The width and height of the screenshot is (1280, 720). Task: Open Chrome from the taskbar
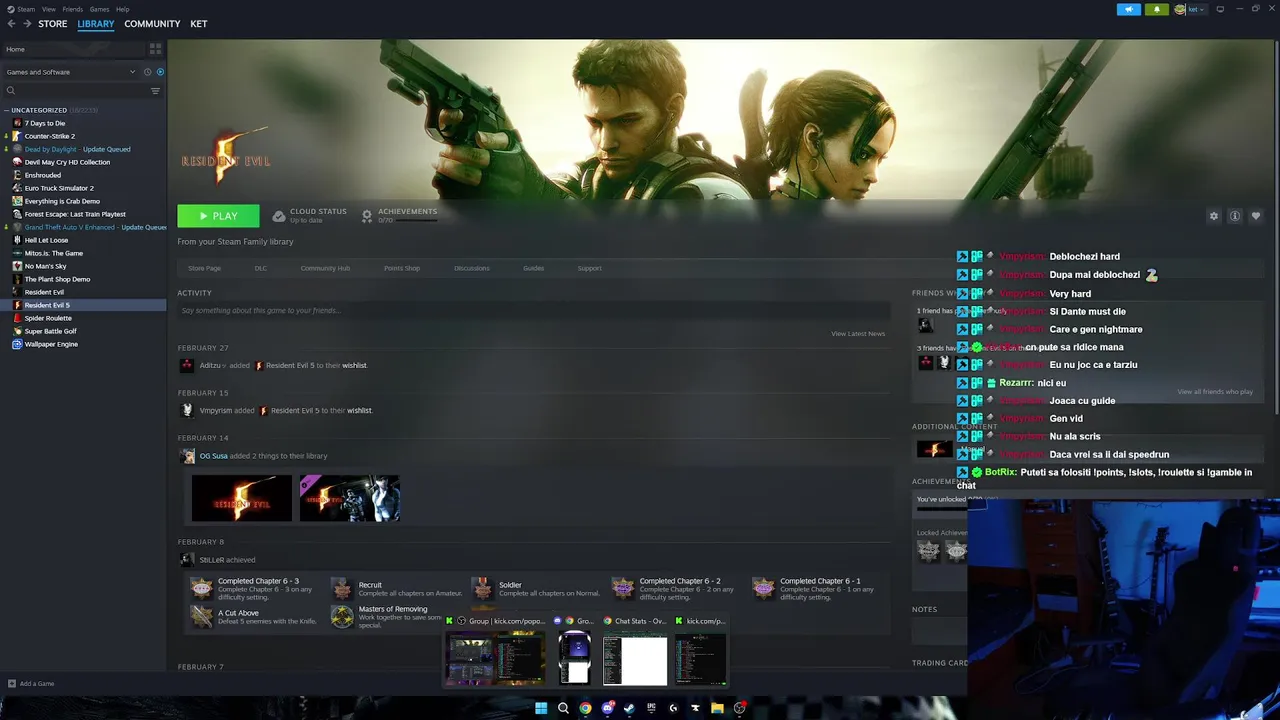(x=585, y=708)
